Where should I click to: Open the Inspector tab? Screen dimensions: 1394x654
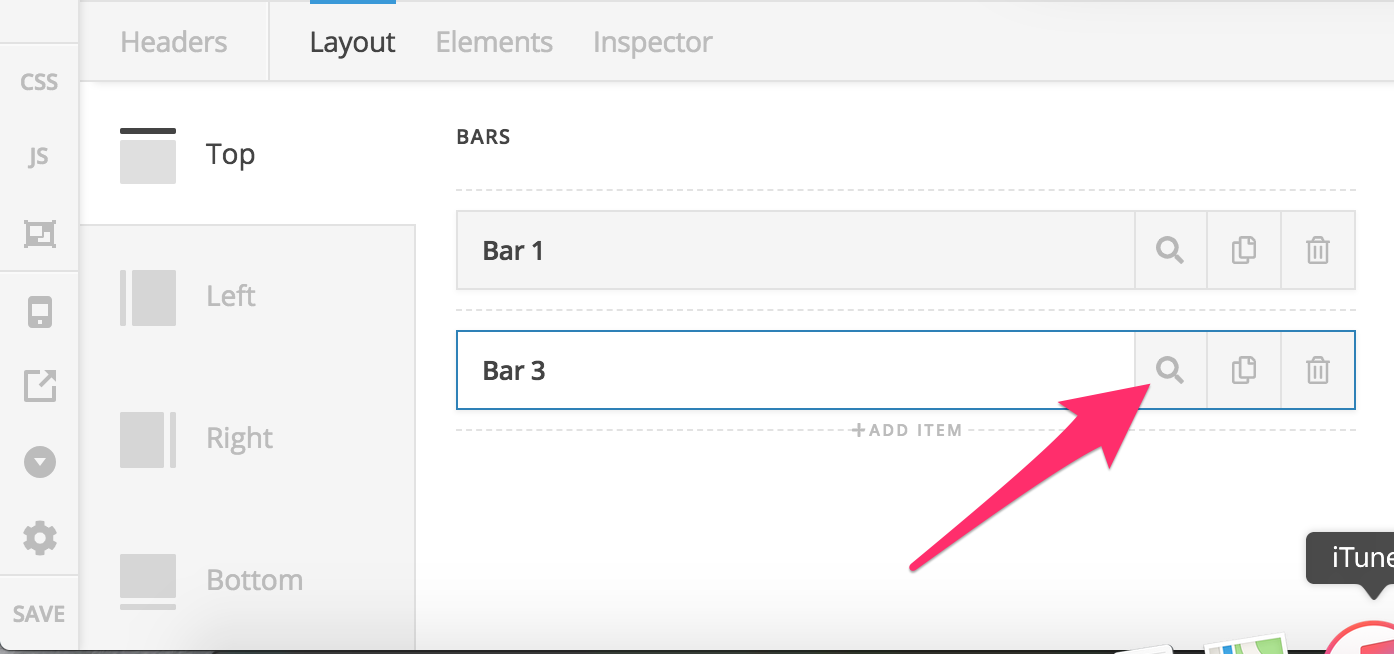click(x=652, y=43)
